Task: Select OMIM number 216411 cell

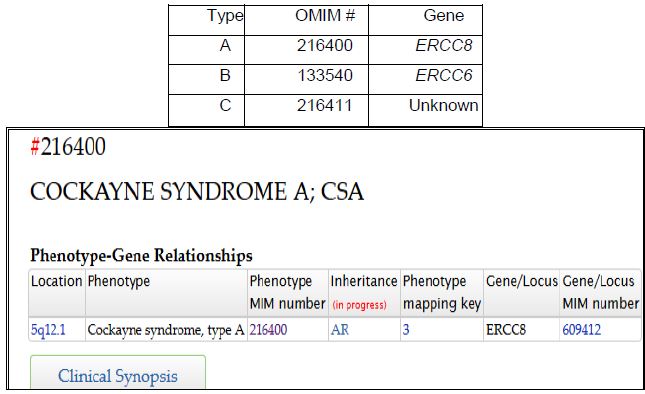Action: click(325, 106)
